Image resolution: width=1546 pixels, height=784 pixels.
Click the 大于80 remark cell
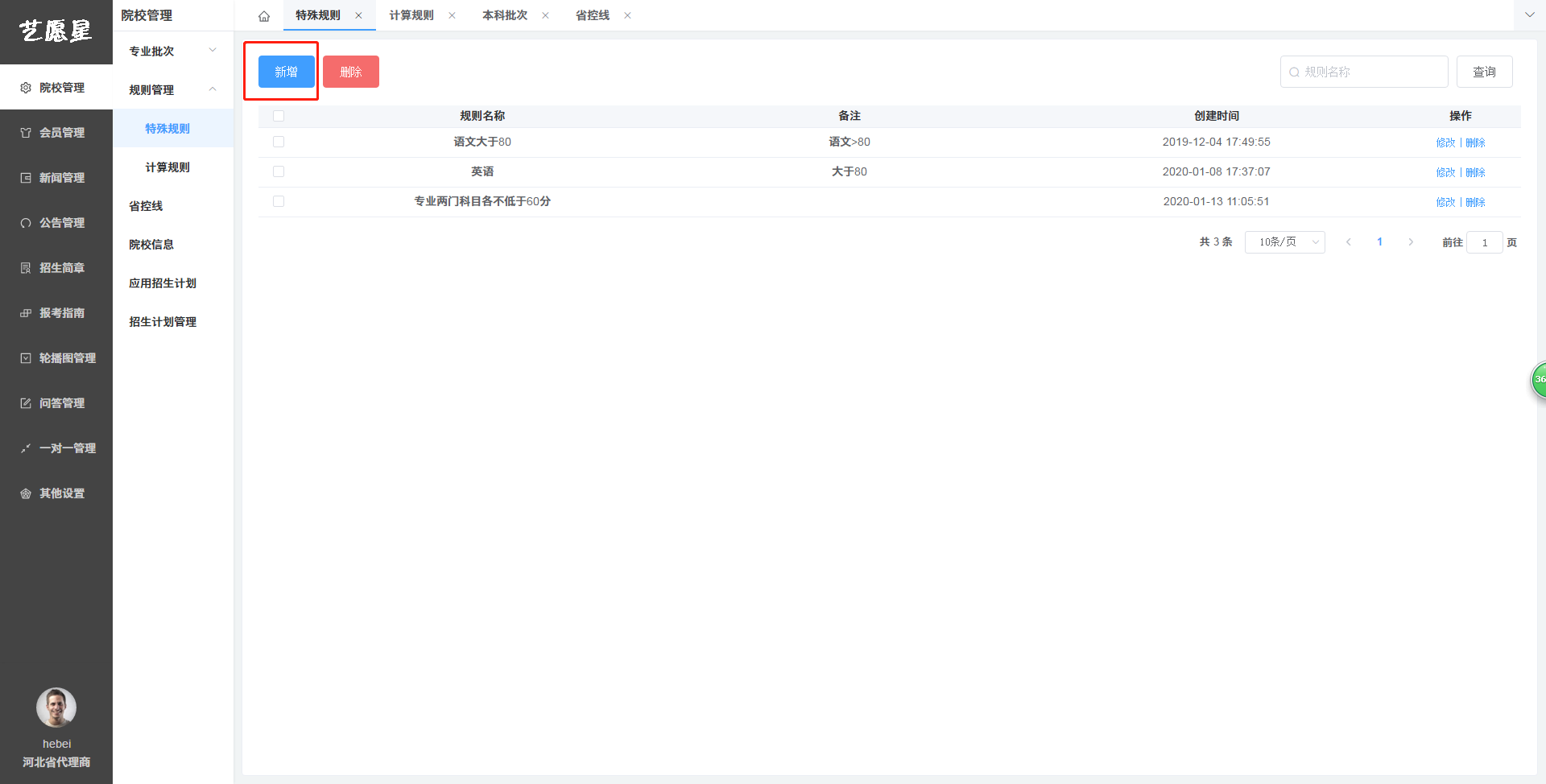click(x=849, y=171)
